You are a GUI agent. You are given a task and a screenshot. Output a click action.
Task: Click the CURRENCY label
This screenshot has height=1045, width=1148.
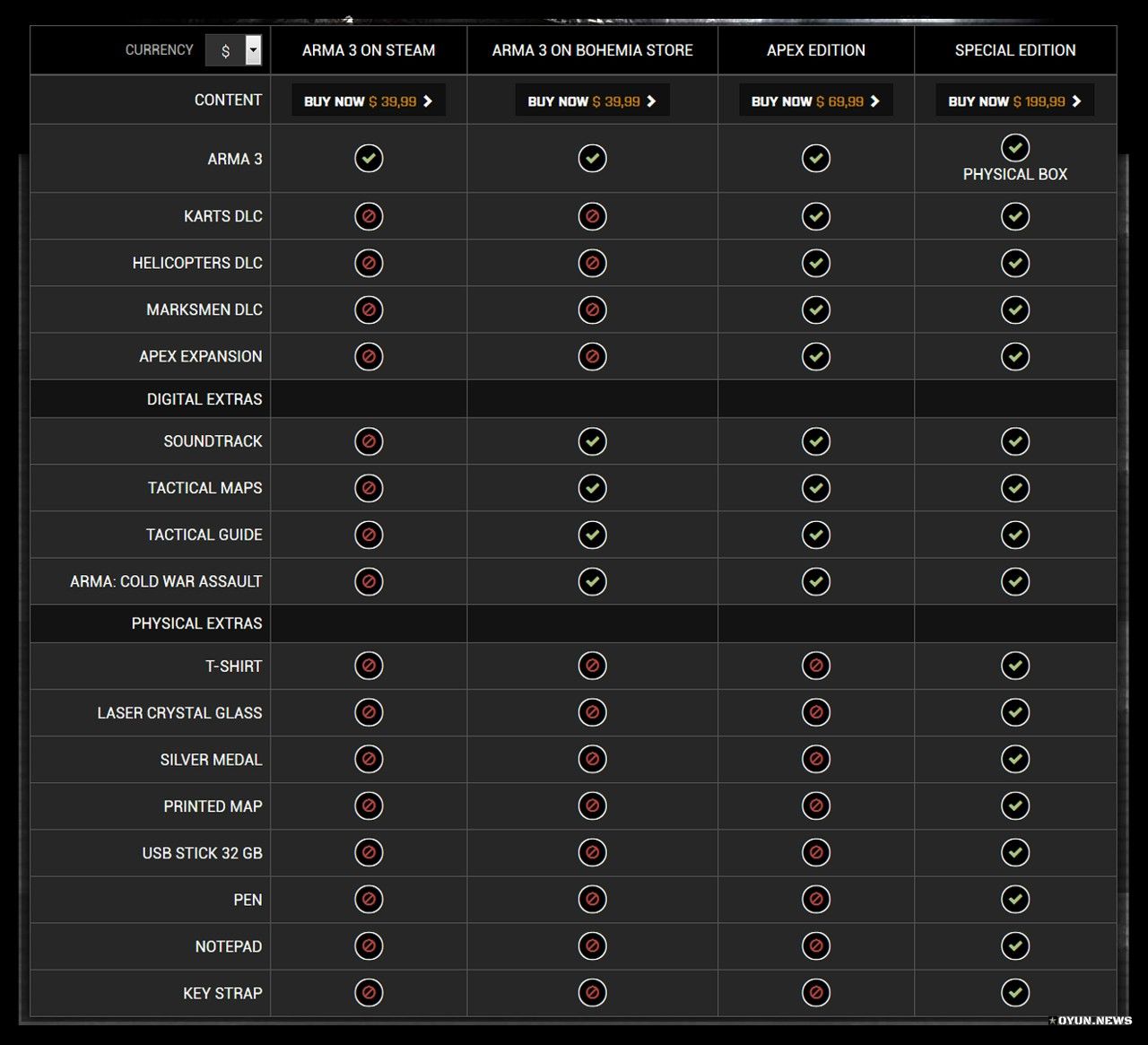pos(160,50)
